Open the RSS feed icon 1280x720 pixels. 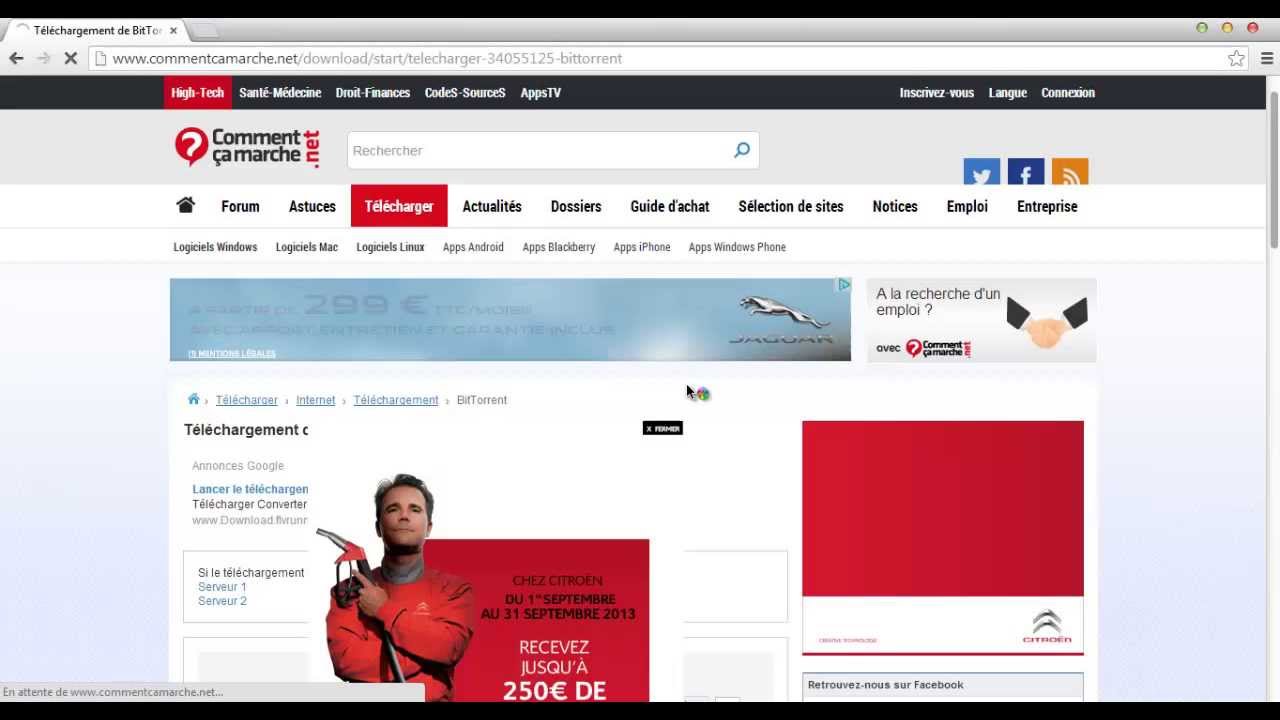pos(1069,172)
